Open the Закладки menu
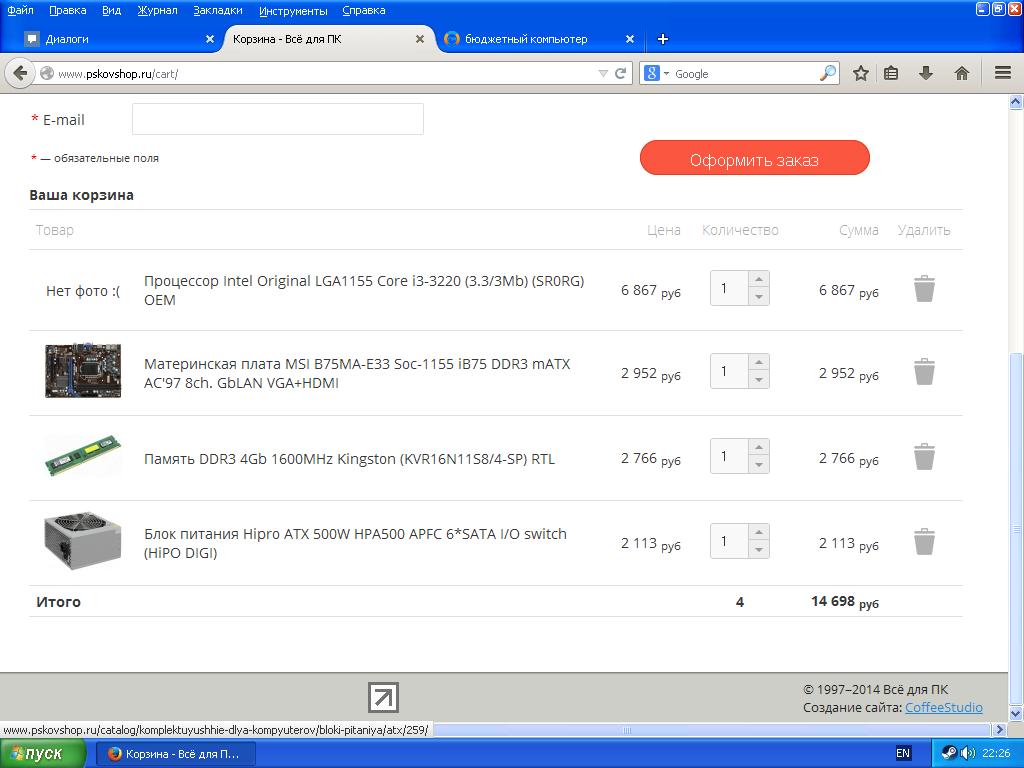Viewport: 1024px width, 768px height. [x=218, y=10]
